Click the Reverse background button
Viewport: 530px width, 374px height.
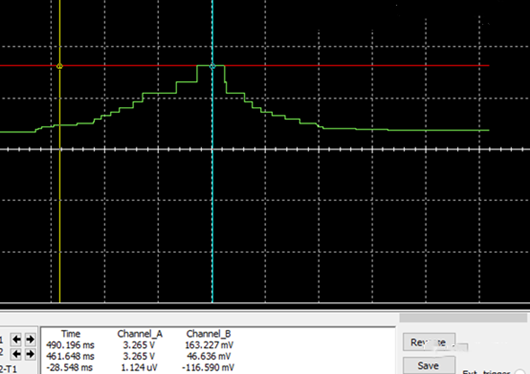tap(429, 342)
